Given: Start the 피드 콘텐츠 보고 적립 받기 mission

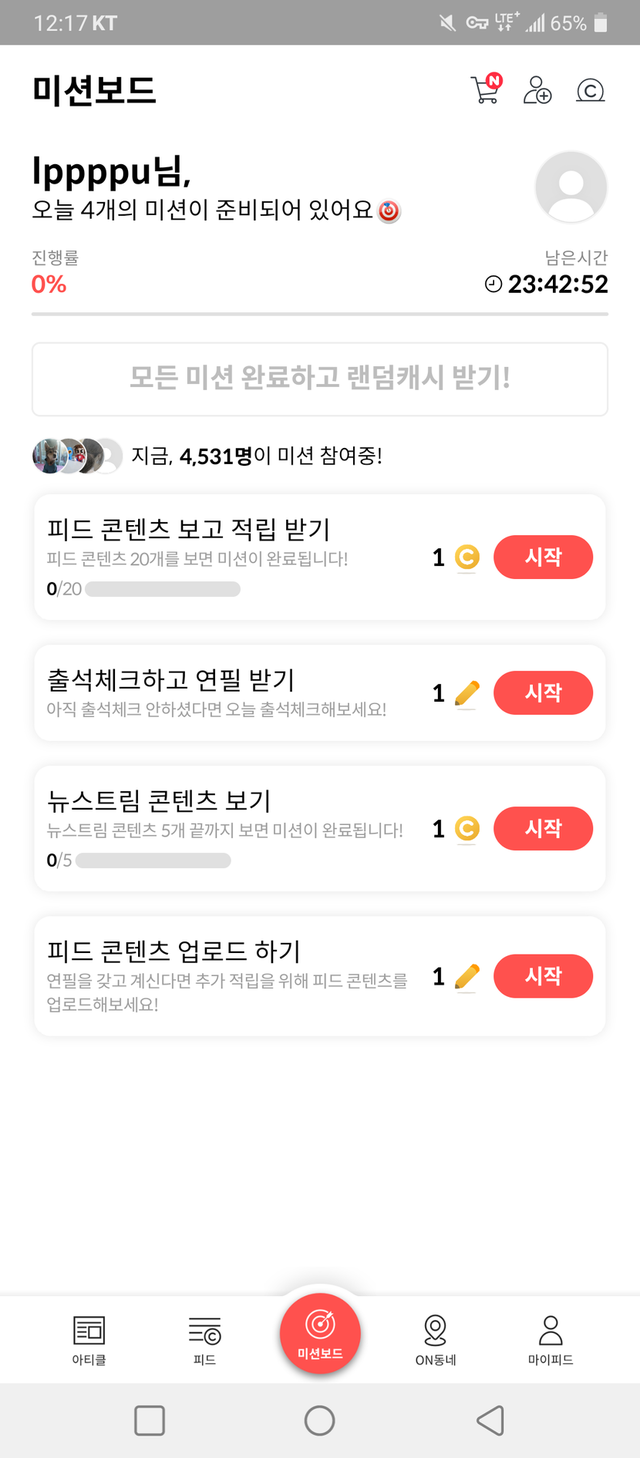Looking at the screenshot, I should pos(543,557).
